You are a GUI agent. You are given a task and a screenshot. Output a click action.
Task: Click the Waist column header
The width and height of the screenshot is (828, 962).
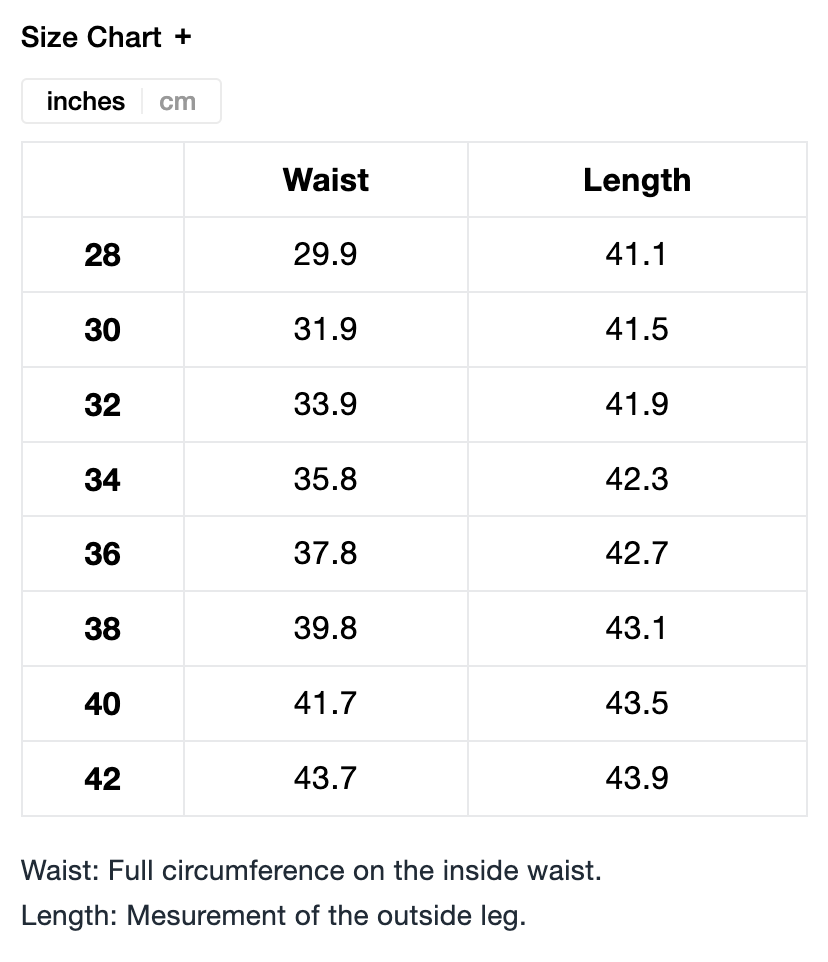pyautogui.click(x=325, y=180)
